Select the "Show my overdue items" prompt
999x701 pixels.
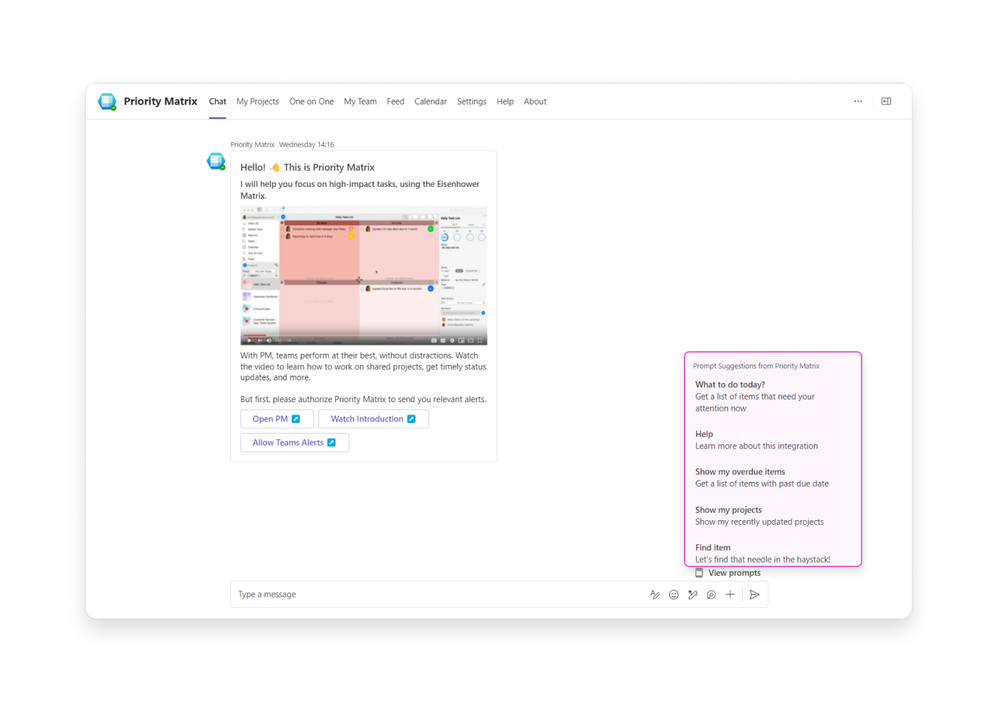773,477
